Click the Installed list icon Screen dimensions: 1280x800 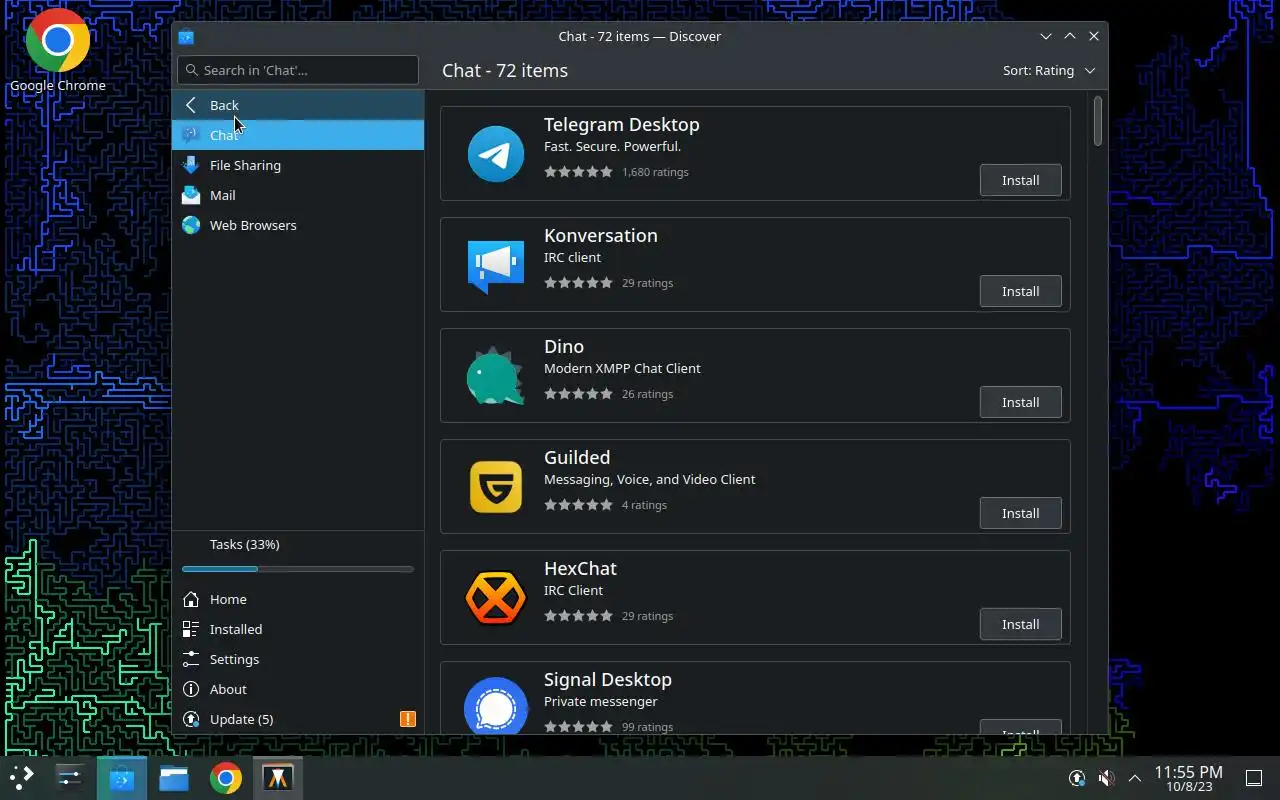[x=191, y=629]
